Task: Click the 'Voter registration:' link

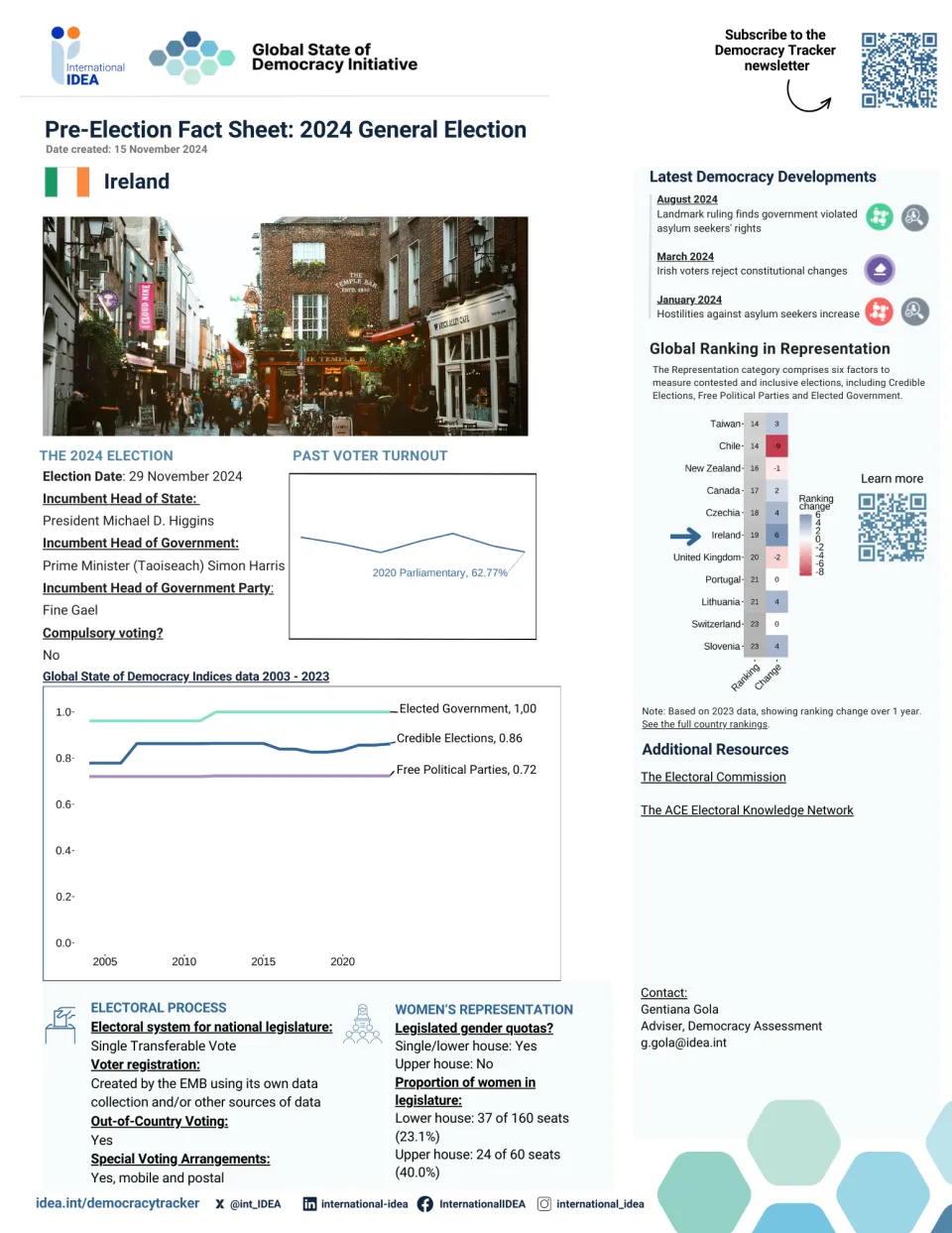Action: (146, 1065)
